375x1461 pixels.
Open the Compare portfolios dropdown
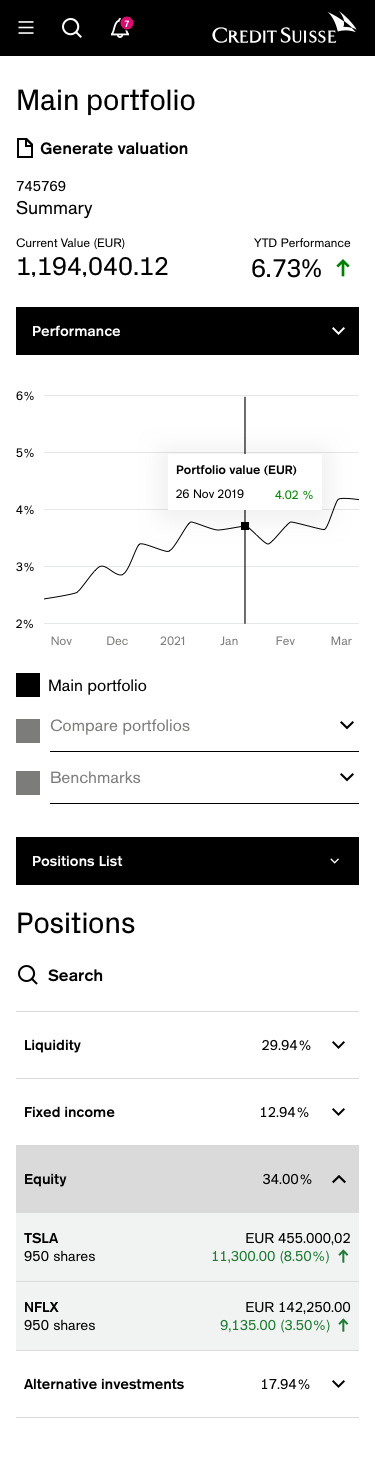204,727
